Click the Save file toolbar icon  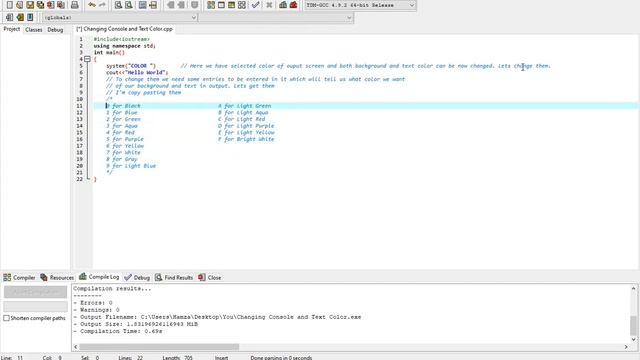click(30, 5)
